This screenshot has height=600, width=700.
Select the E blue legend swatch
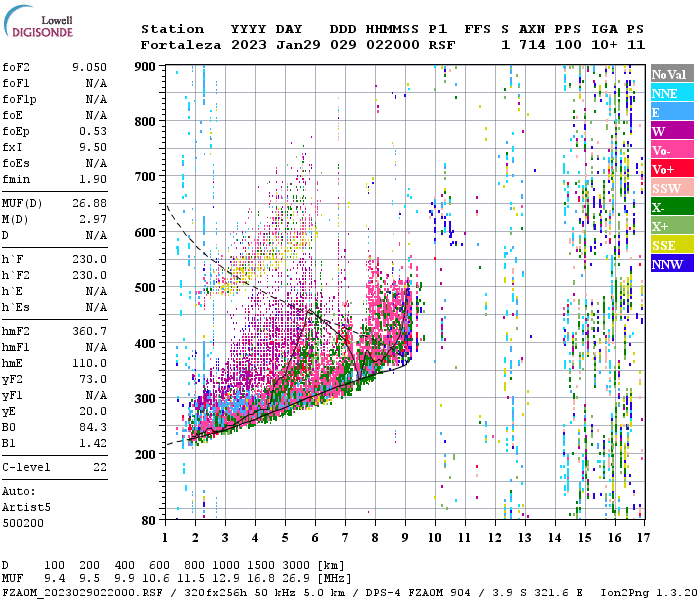click(x=672, y=112)
